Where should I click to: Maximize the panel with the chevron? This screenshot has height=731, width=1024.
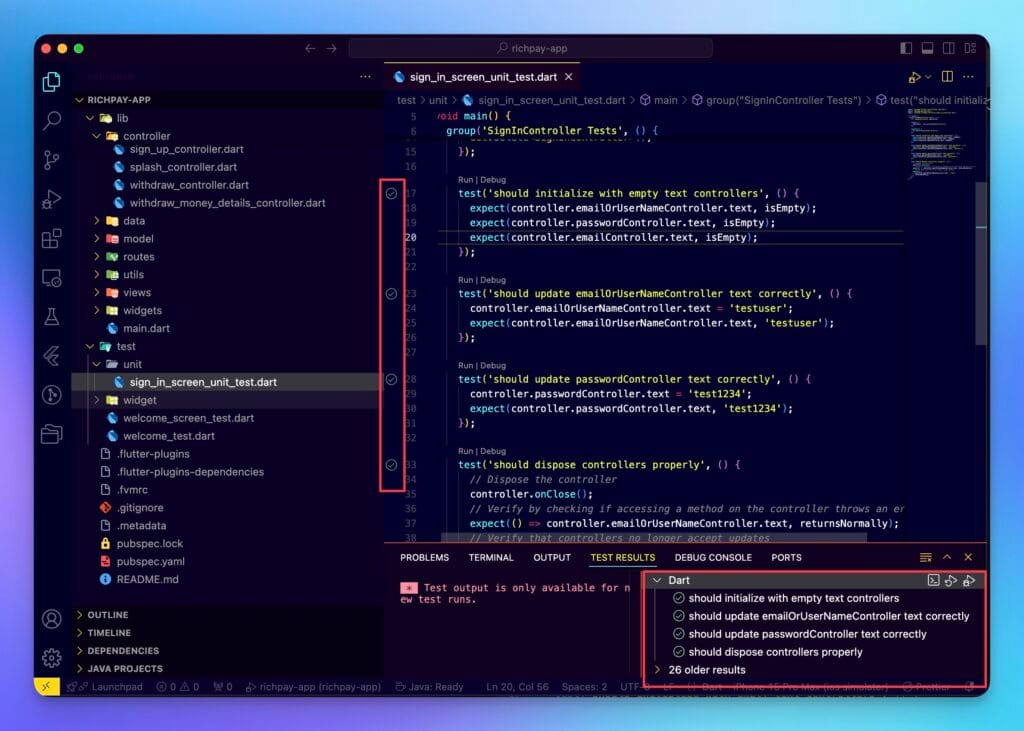[947, 557]
